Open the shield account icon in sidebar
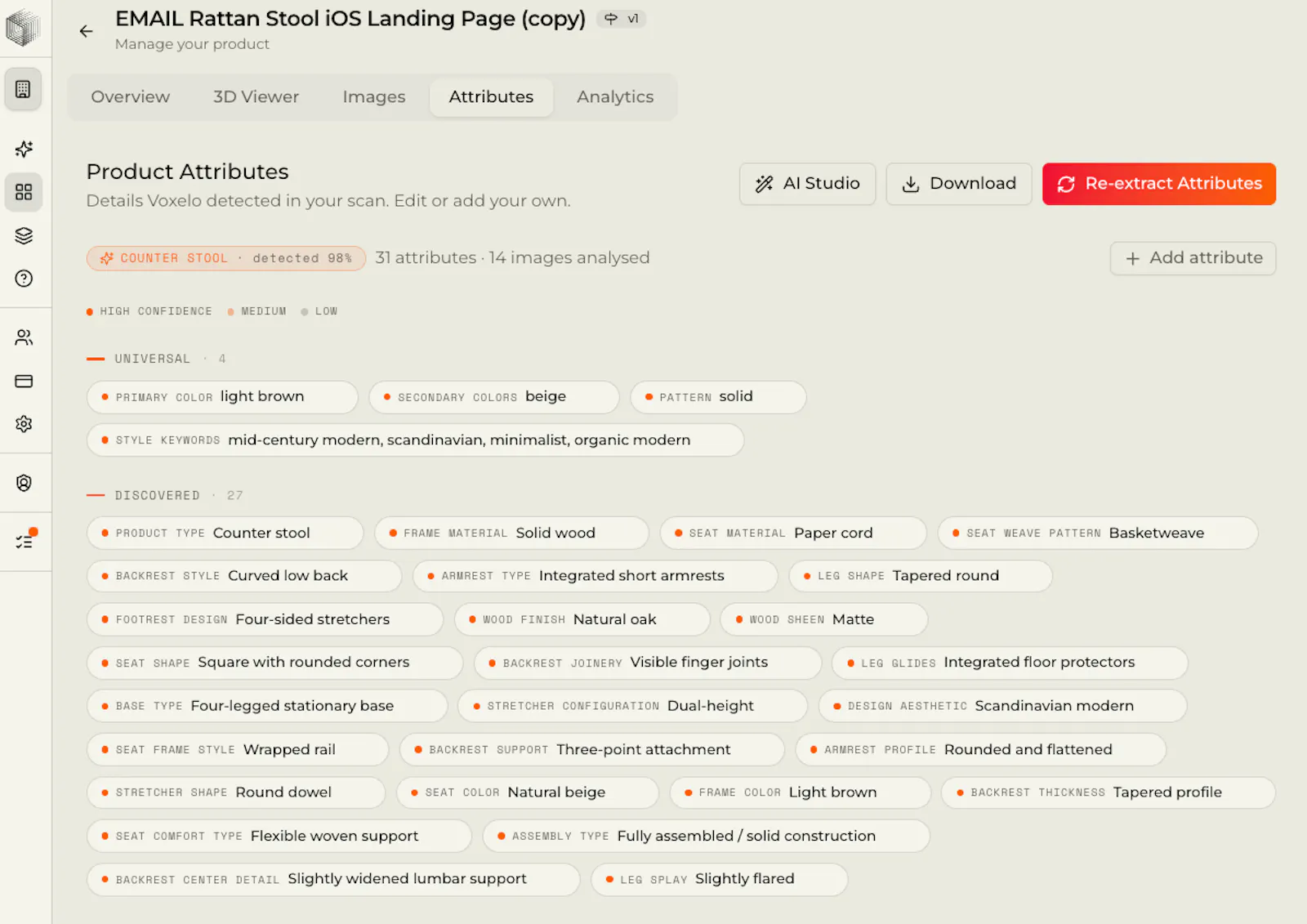The width and height of the screenshot is (1307, 924). click(x=24, y=483)
